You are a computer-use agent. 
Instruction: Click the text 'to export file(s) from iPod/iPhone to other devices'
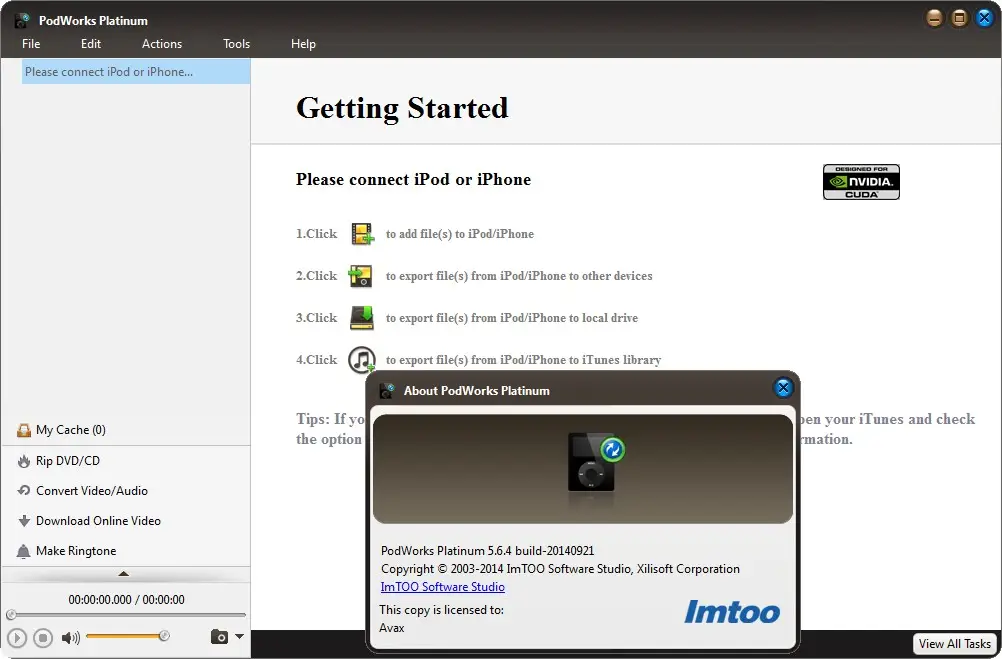519,276
